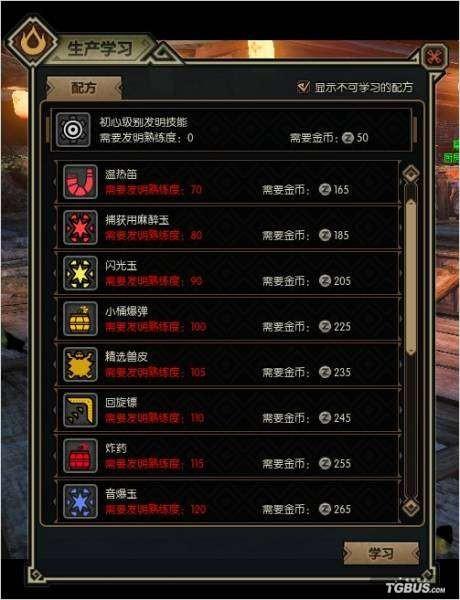
Task: Click the 初心级别发明技能 target icon
Action: (73, 130)
